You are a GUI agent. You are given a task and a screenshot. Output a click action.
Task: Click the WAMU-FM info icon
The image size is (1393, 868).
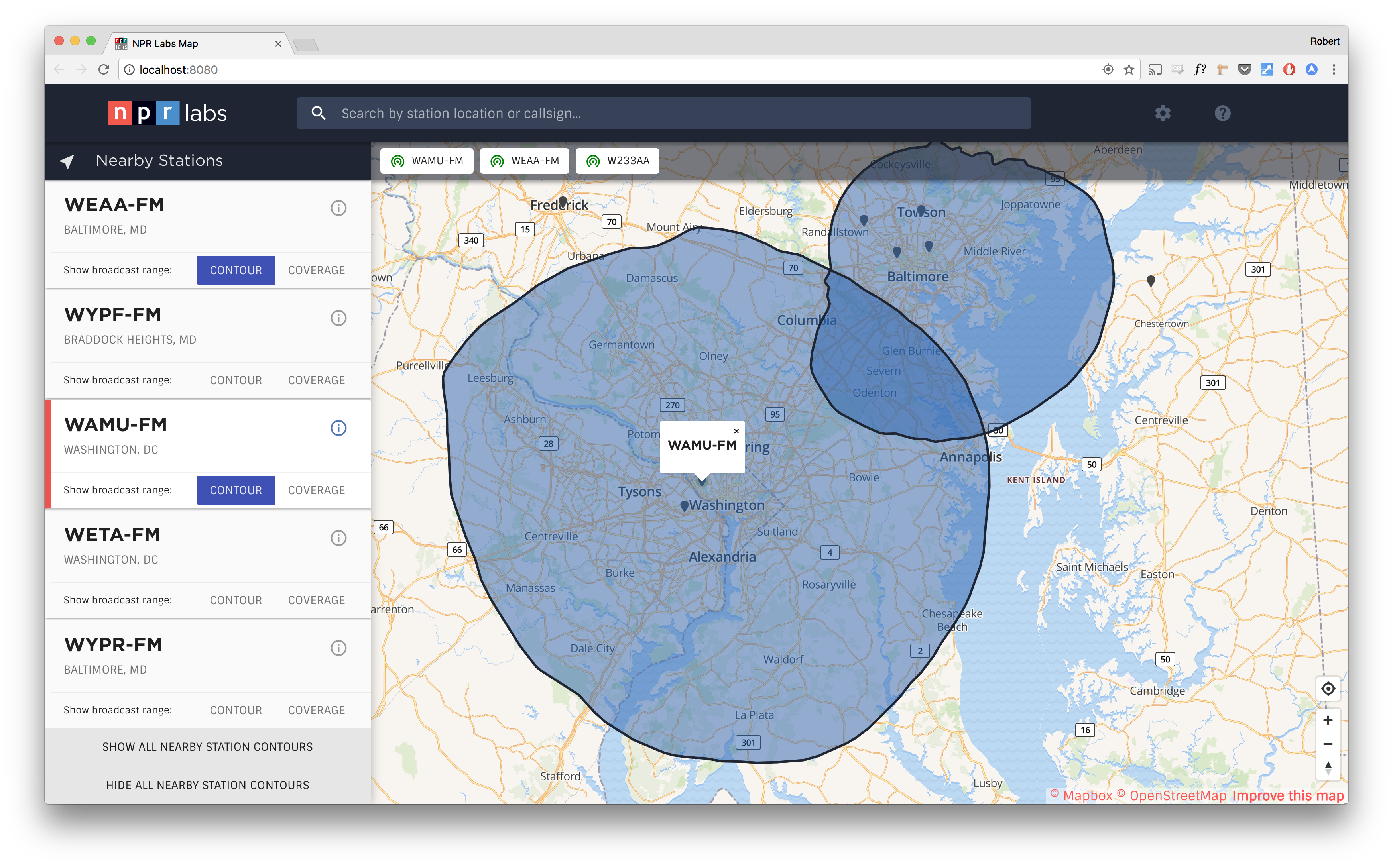[338, 428]
